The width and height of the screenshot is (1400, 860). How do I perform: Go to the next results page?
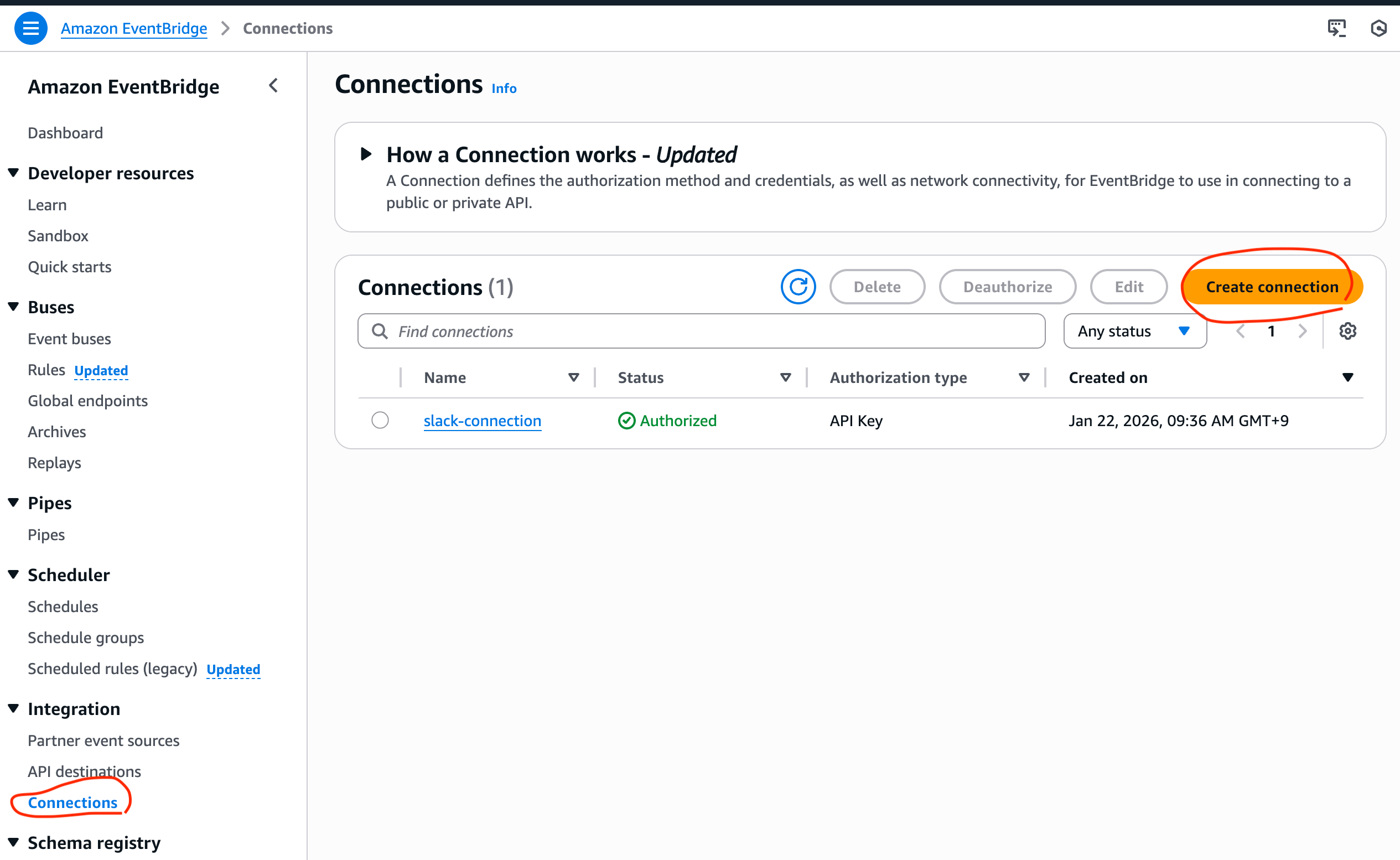tap(1303, 331)
